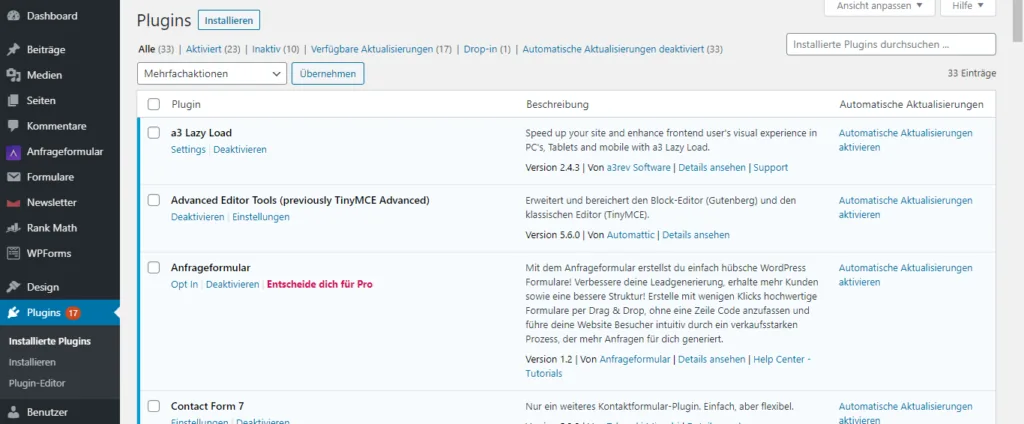The width and height of the screenshot is (1024, 424).
Task: Open Settings for a3 Lazy Load
Action: [x=188, y=150]
